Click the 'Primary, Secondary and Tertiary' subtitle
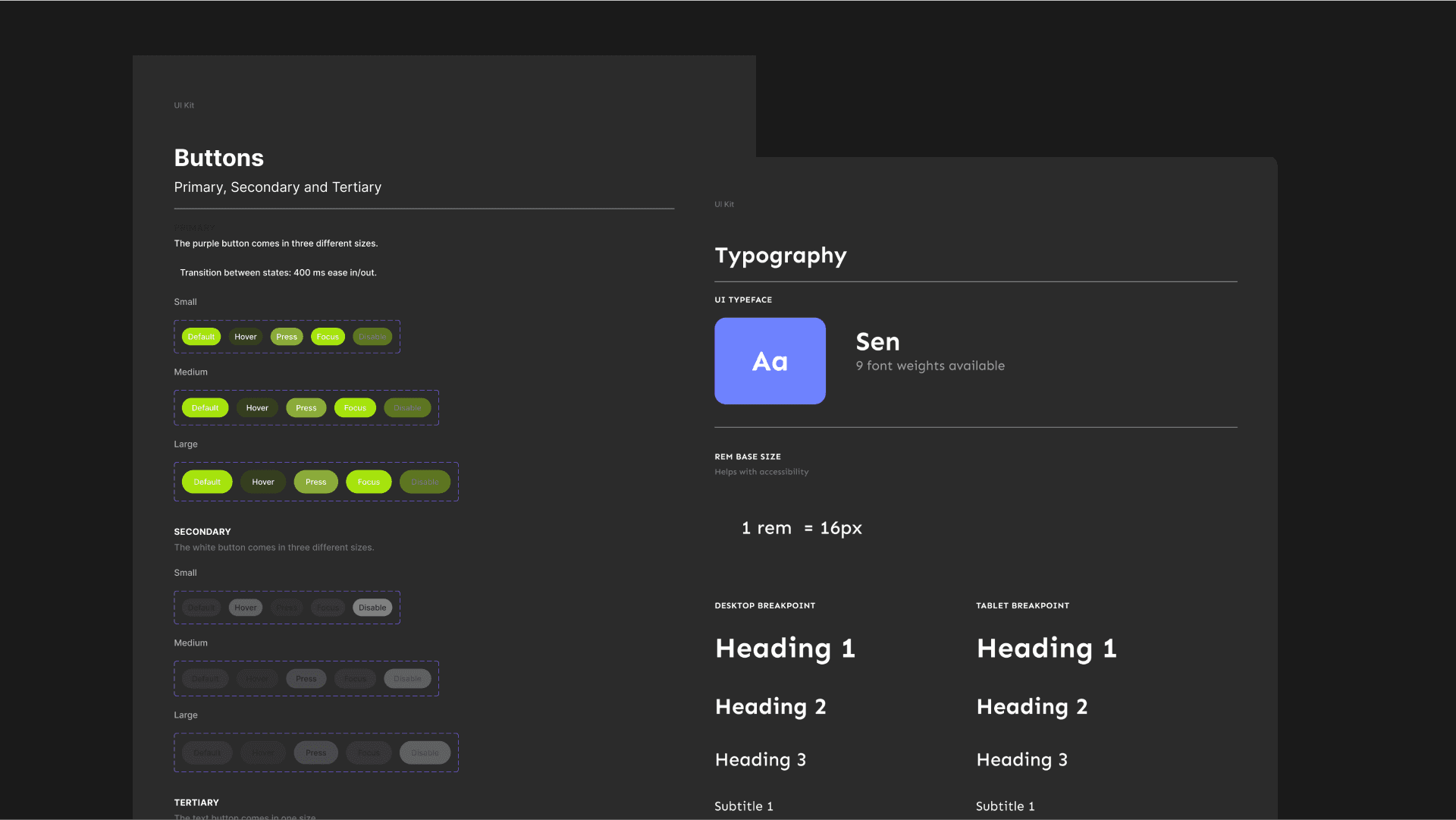 tap(278, 187)
